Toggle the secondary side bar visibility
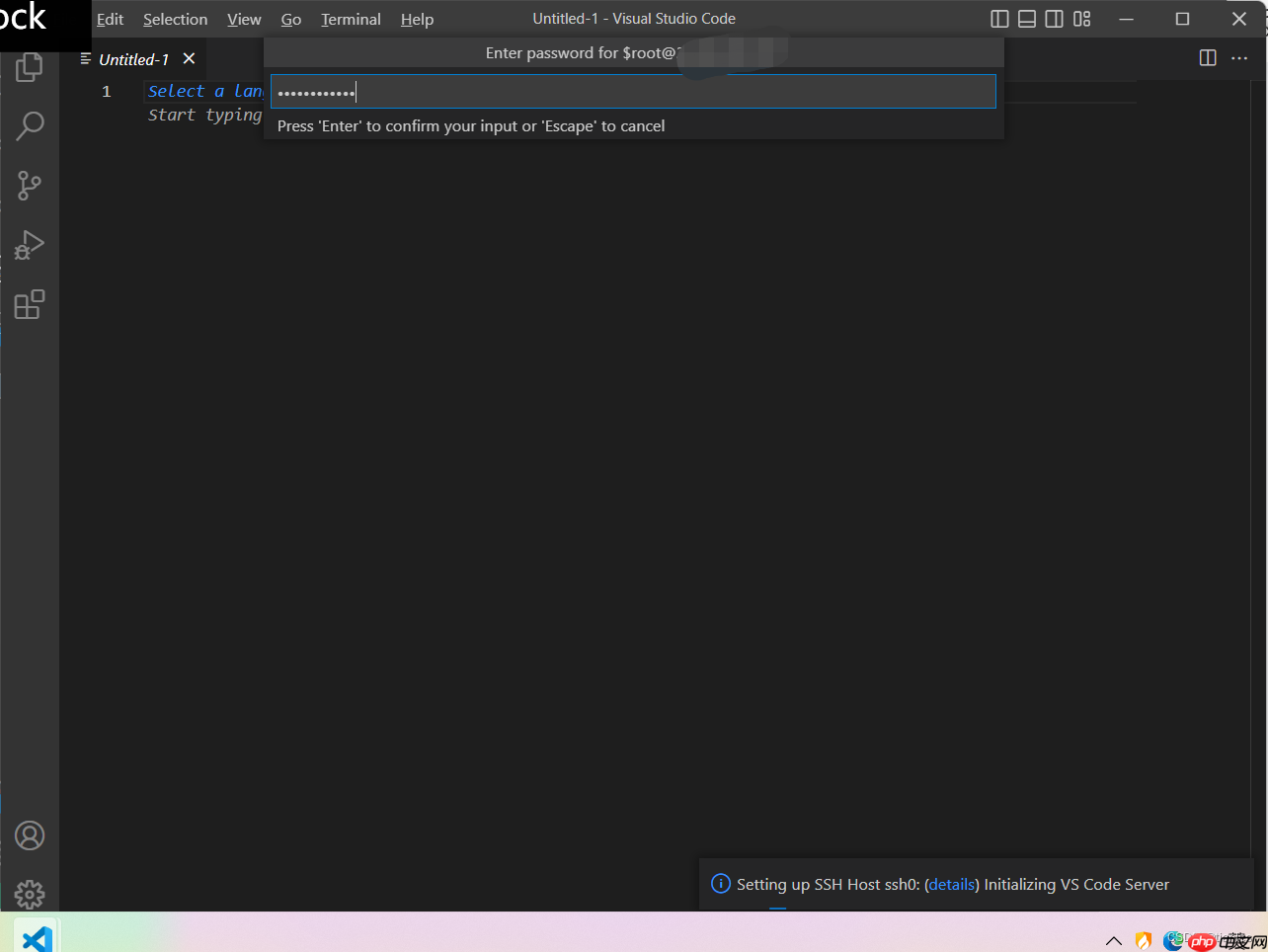This screenshot has width=1268, height=952. [x=1054, y=19]
